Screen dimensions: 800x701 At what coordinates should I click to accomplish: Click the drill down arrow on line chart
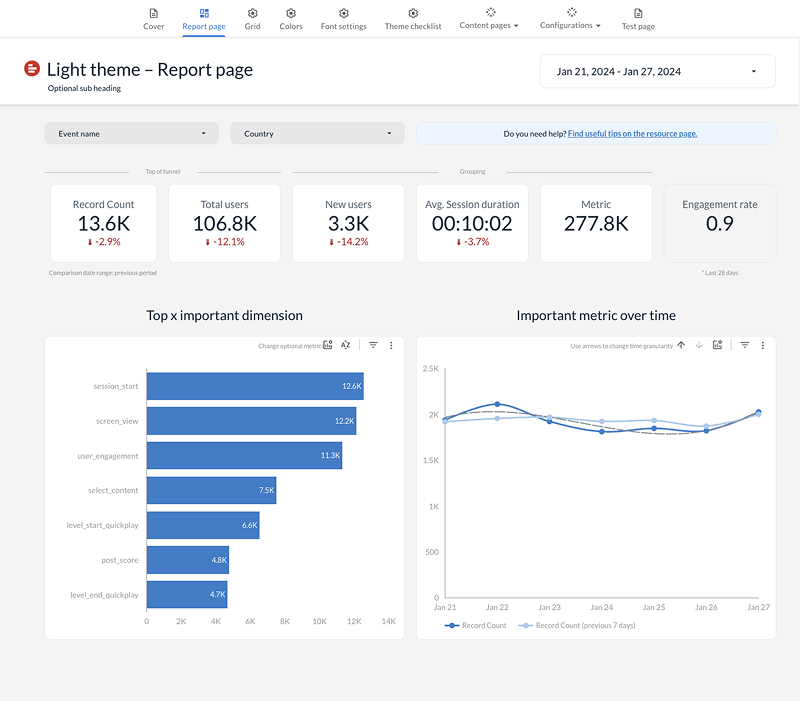point(699,345)
